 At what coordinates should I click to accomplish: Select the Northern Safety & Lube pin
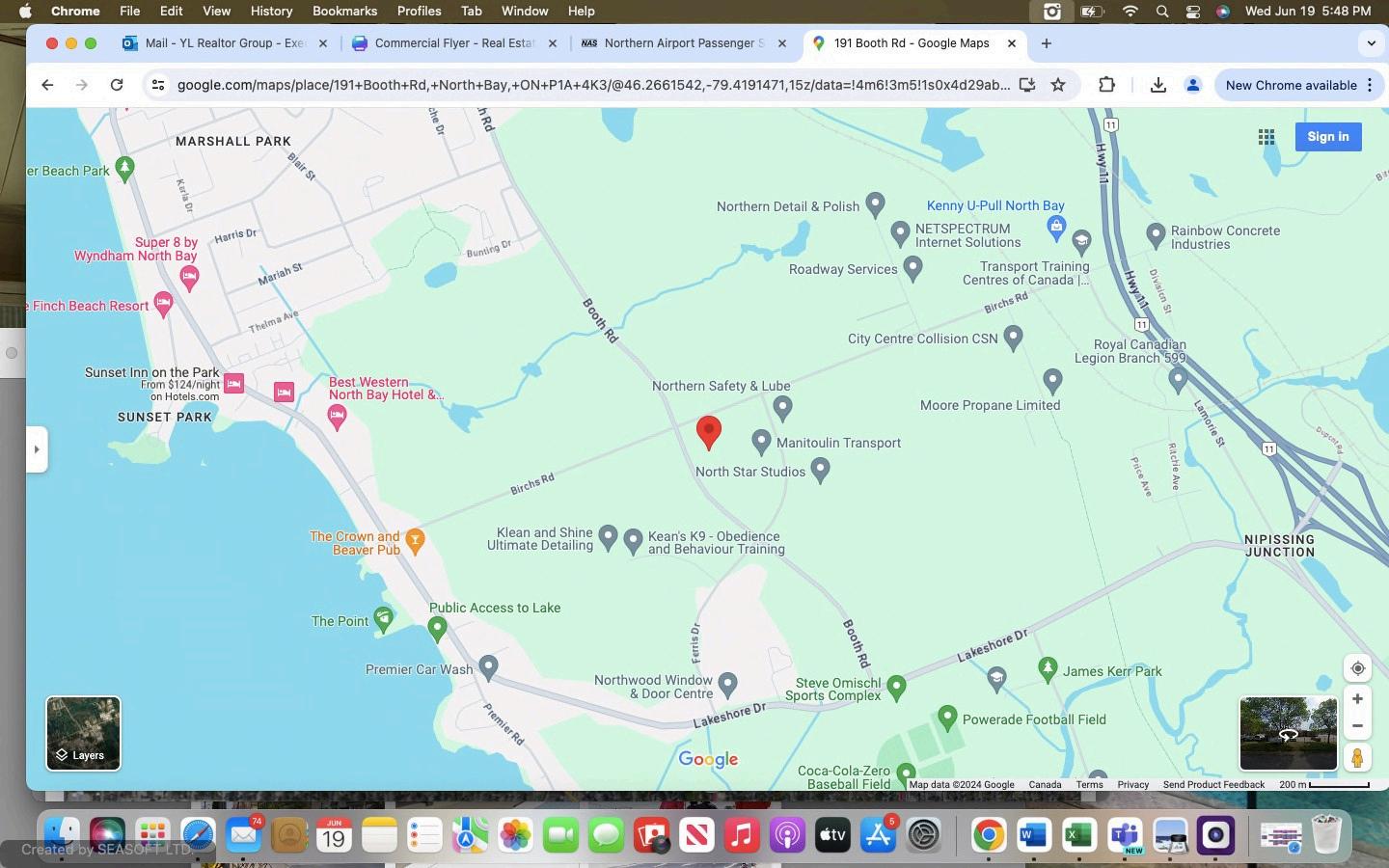click(783, 408)
